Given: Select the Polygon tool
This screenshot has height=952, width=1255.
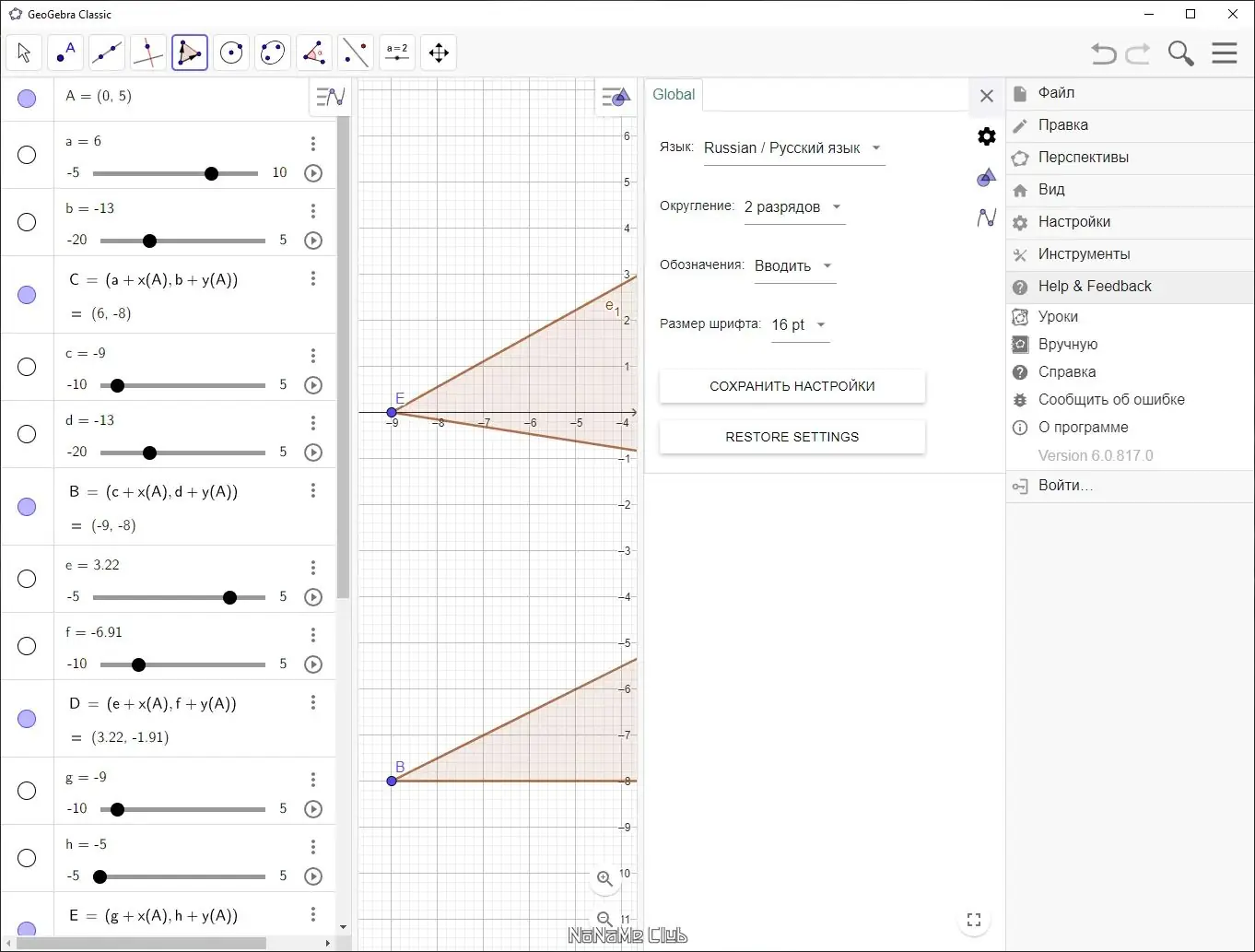Looking at the screenshot, I should [190, 53].
